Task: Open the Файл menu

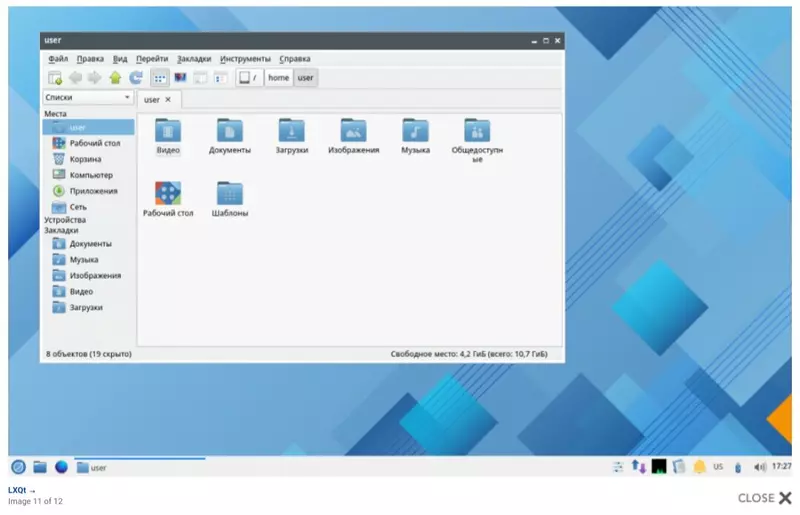Action: point(57,59)
